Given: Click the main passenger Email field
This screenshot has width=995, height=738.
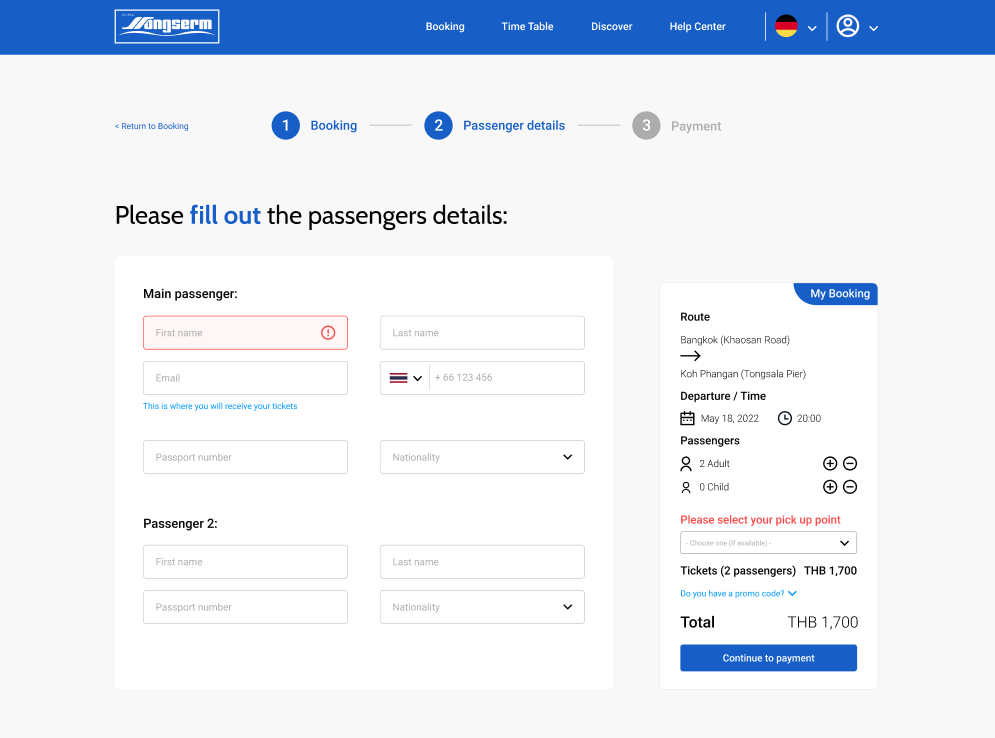Looking at the screenshot, I should 245,378.
